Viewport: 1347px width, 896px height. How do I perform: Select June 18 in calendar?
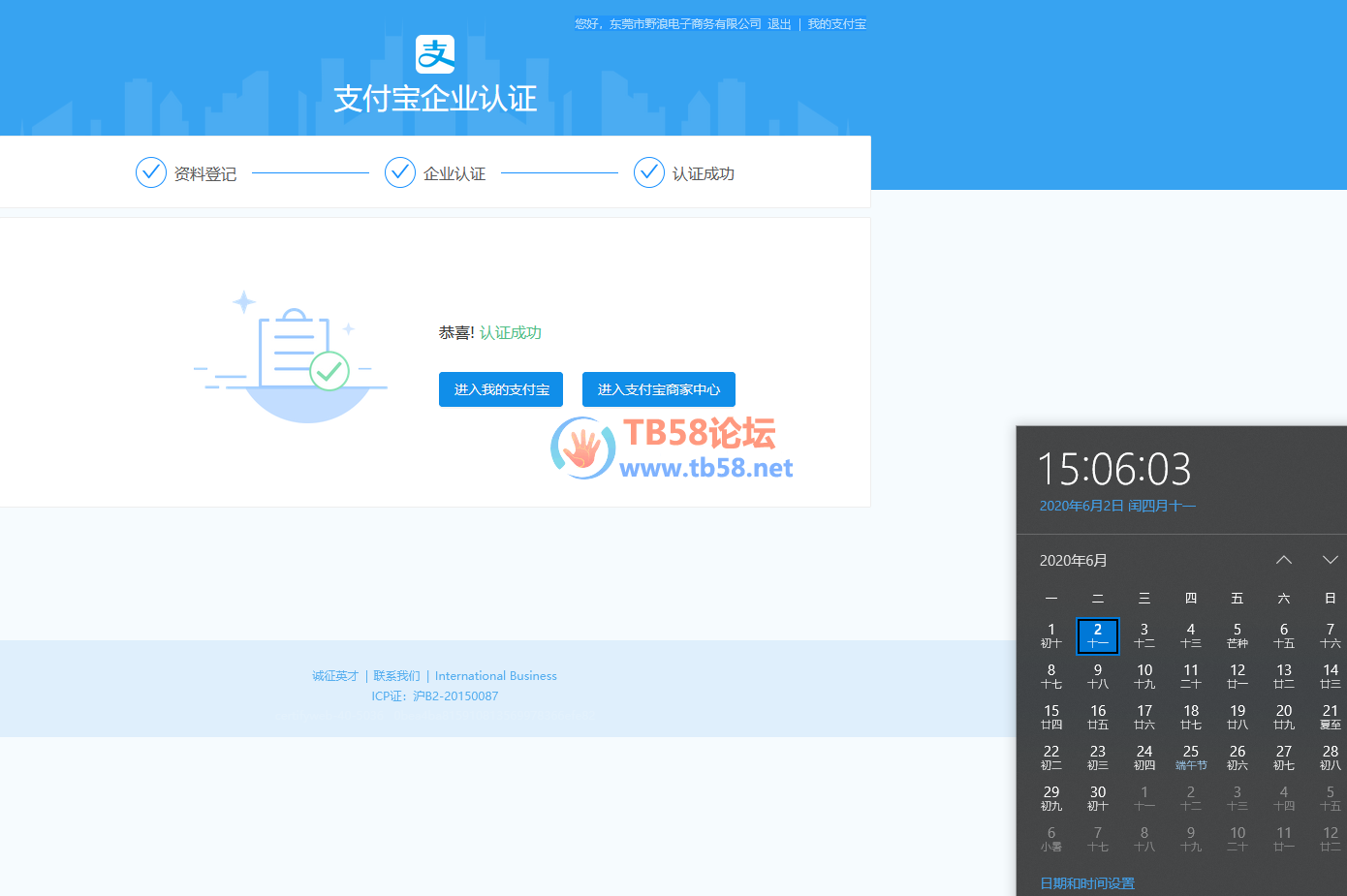[1191, 718]
